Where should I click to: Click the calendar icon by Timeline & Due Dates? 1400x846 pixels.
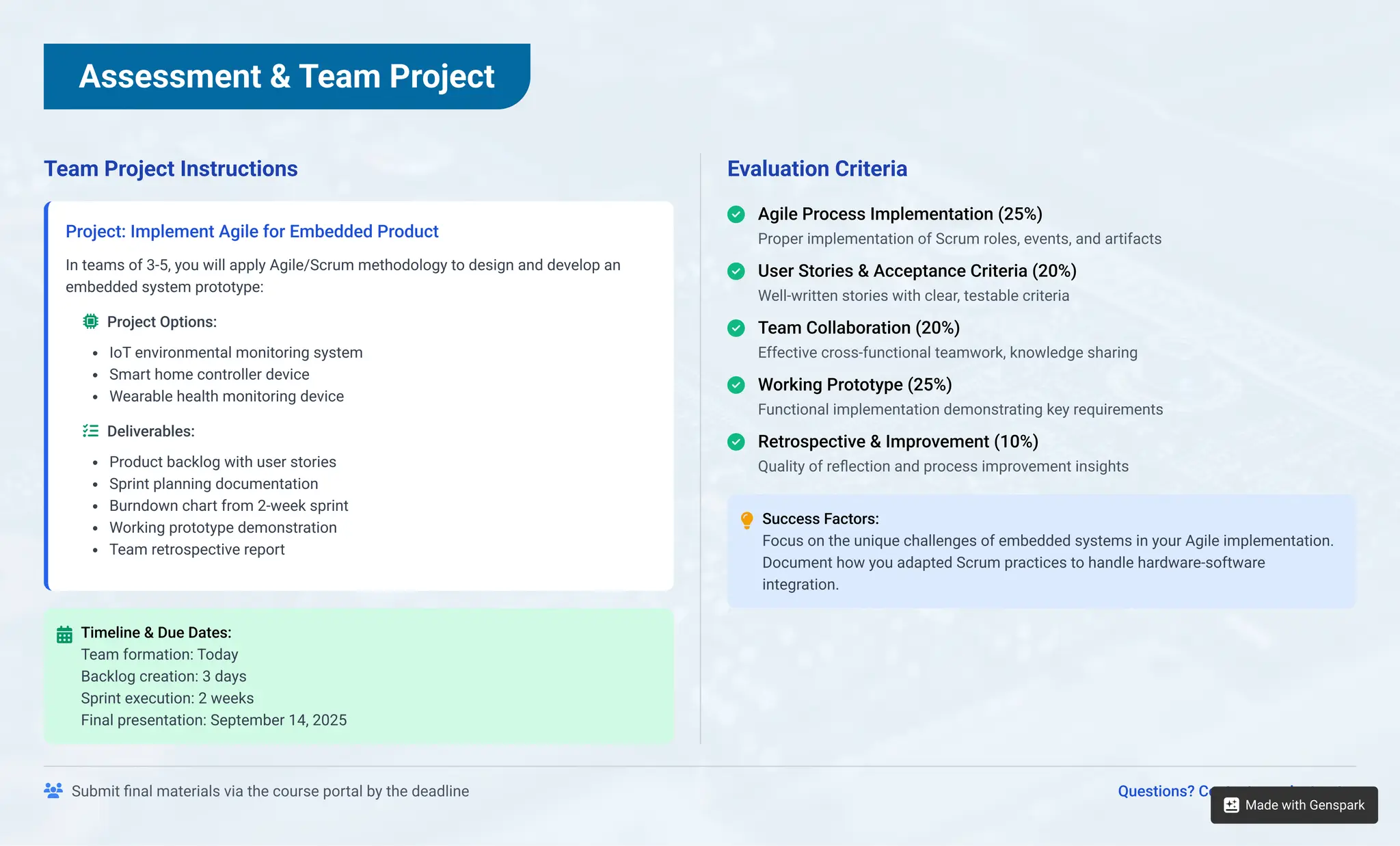click(64, 635)
